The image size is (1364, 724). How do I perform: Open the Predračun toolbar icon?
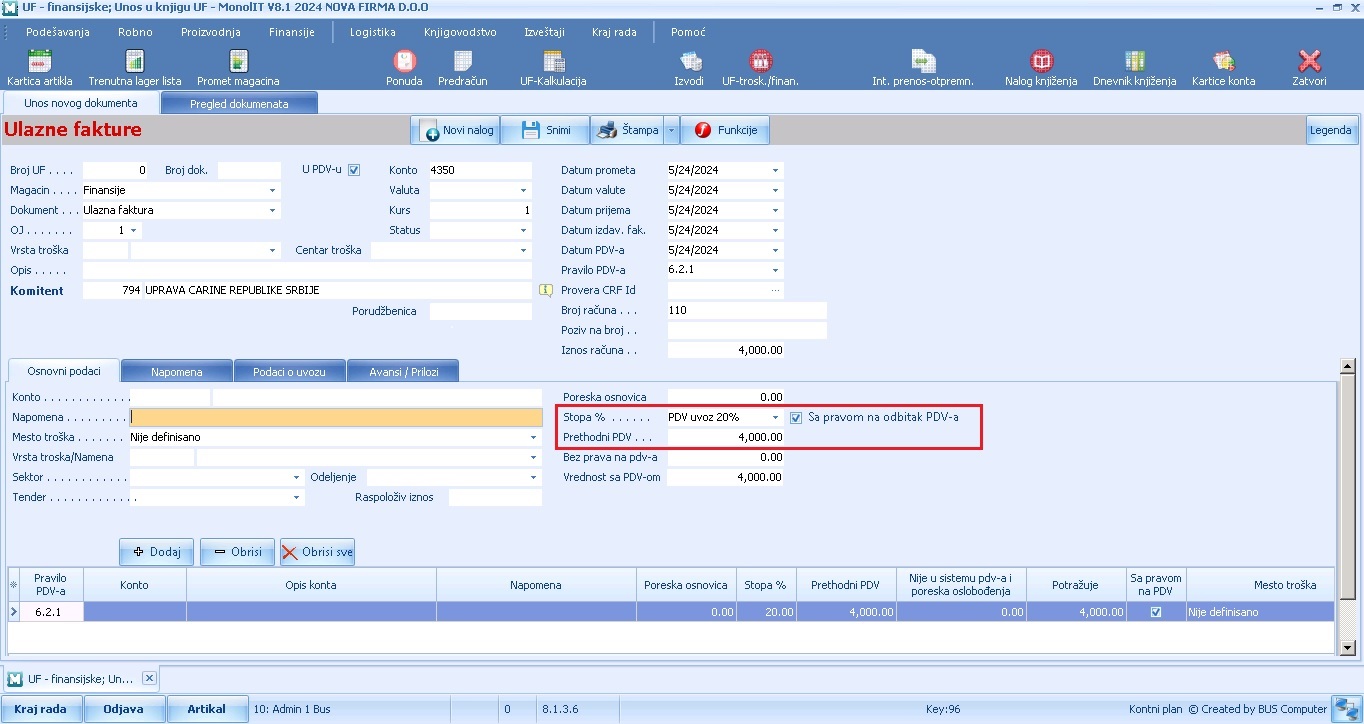(463, 68)
